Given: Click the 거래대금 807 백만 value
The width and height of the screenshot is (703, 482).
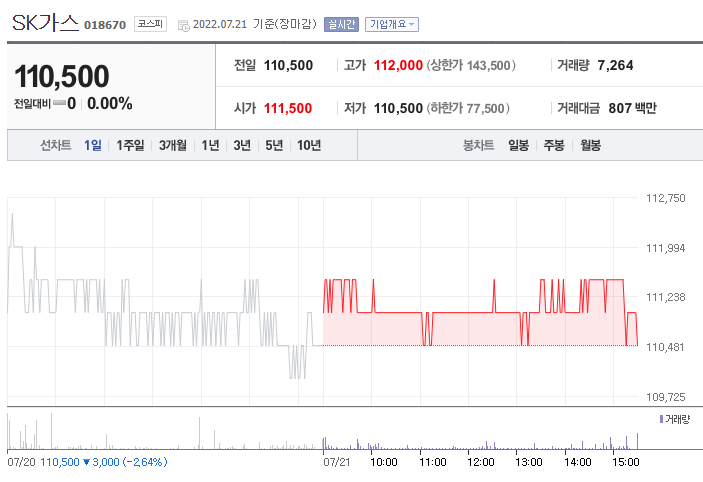Looking at the screenshot, I should [x=633, y=109].
